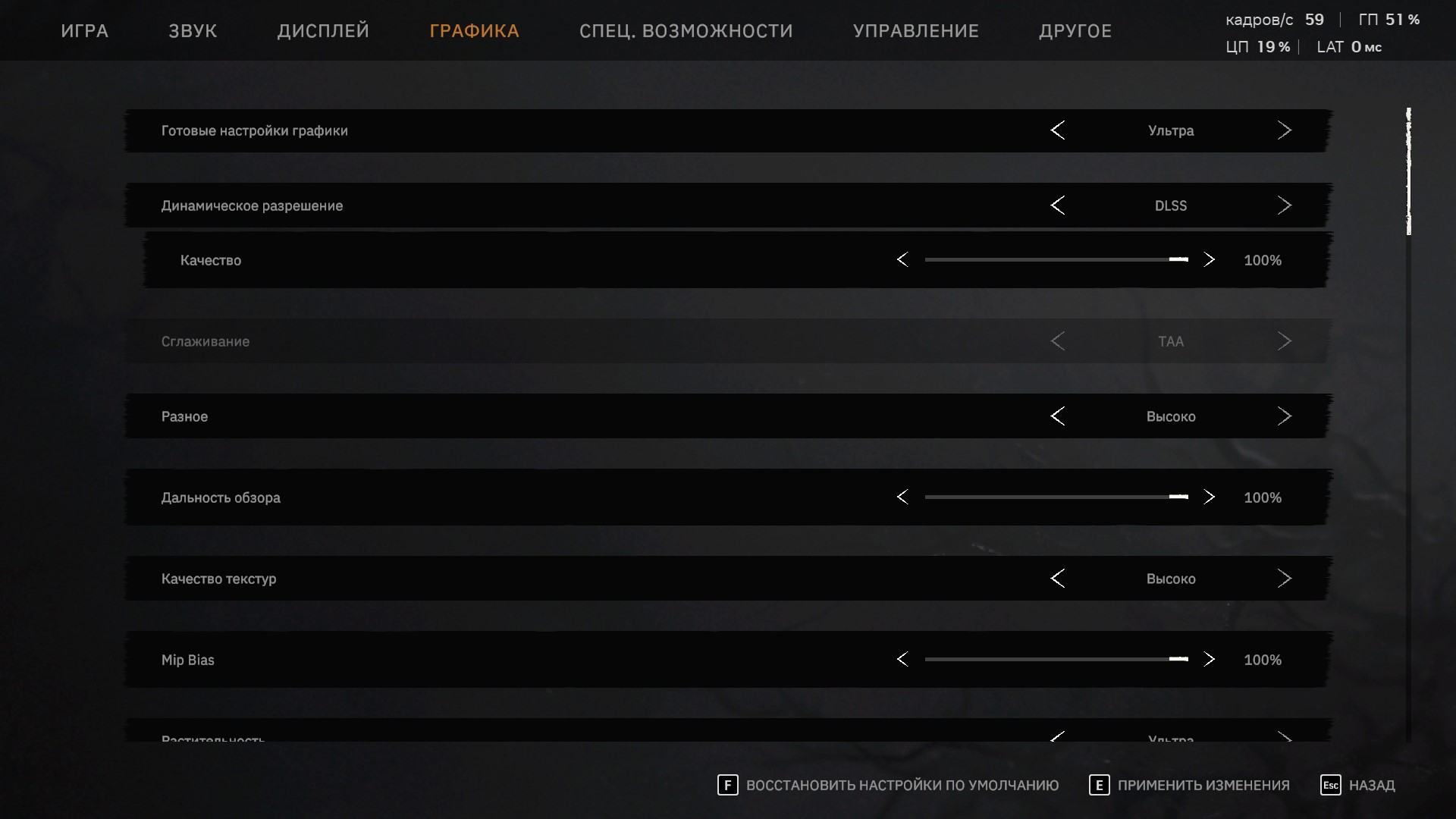Click the 100% value of Качество
1456x819 pixels.
click(1263, 260)
